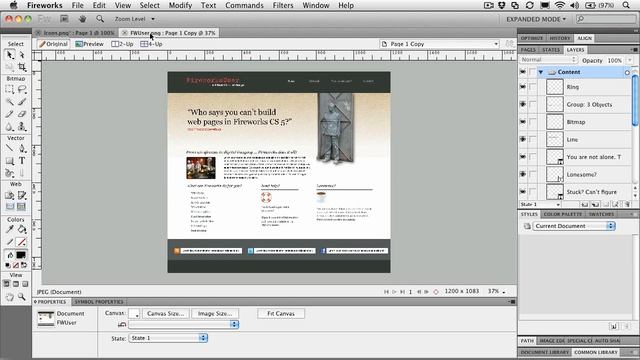Choose the Text tool
The height and width of the screenshot is (360, 640).
click(22, 161)
